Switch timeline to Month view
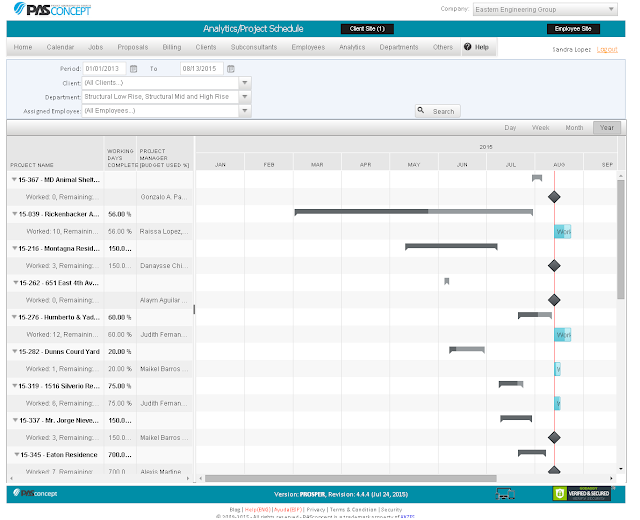This screenshot has width=640, height=520. 574,128
